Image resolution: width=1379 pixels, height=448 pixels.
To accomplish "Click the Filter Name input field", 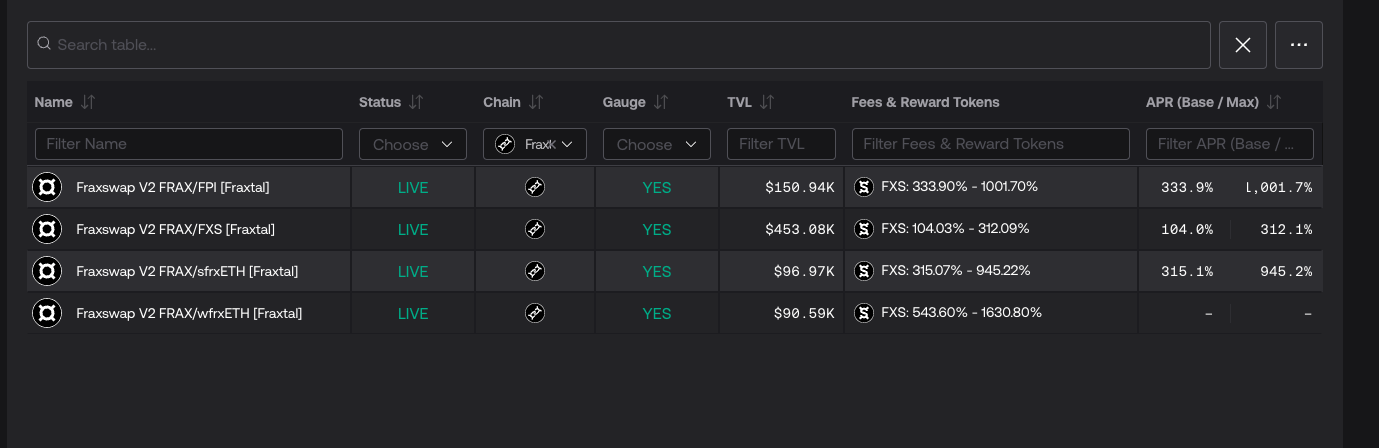I will tap(189, 144).
